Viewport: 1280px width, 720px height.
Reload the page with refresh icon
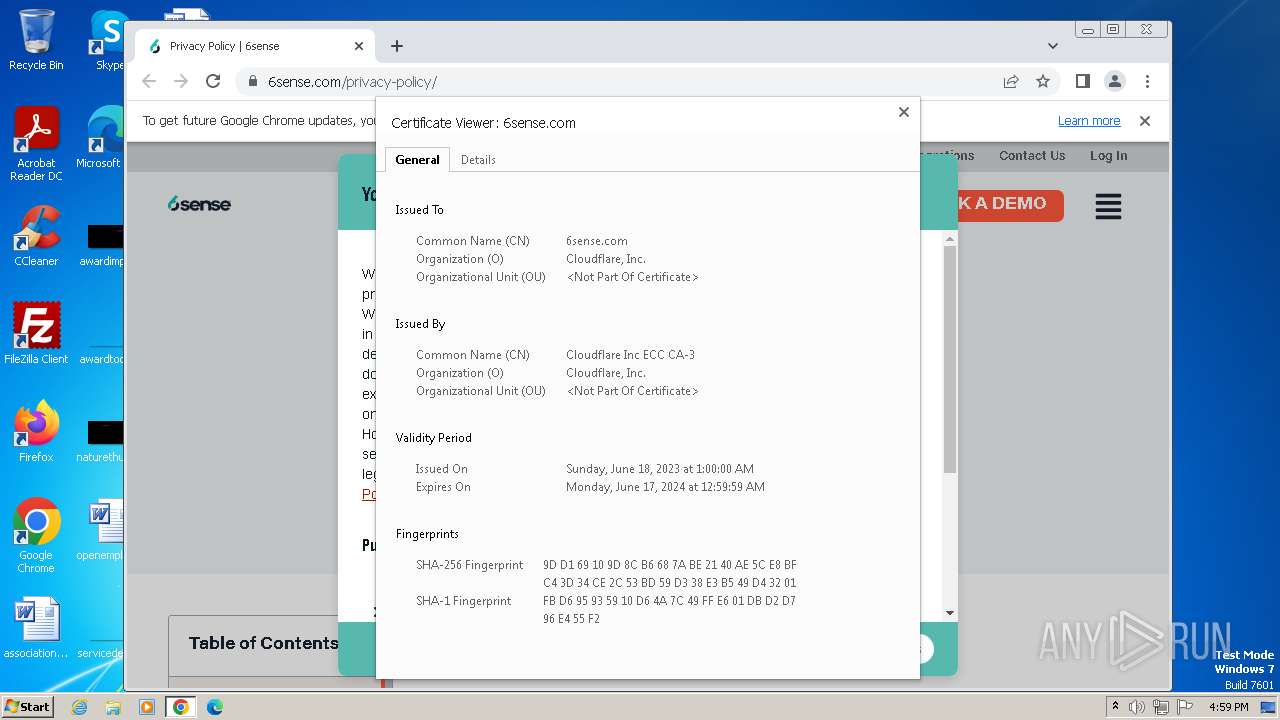213,81
